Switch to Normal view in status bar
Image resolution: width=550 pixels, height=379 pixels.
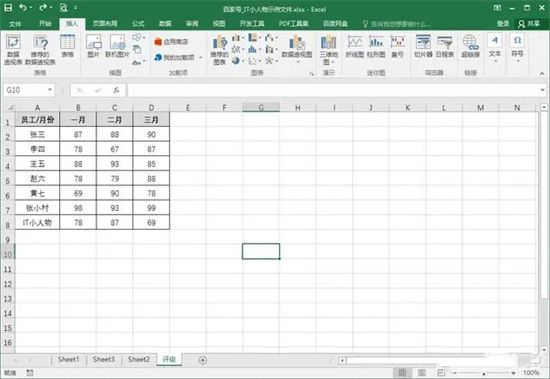click(402, 372)
